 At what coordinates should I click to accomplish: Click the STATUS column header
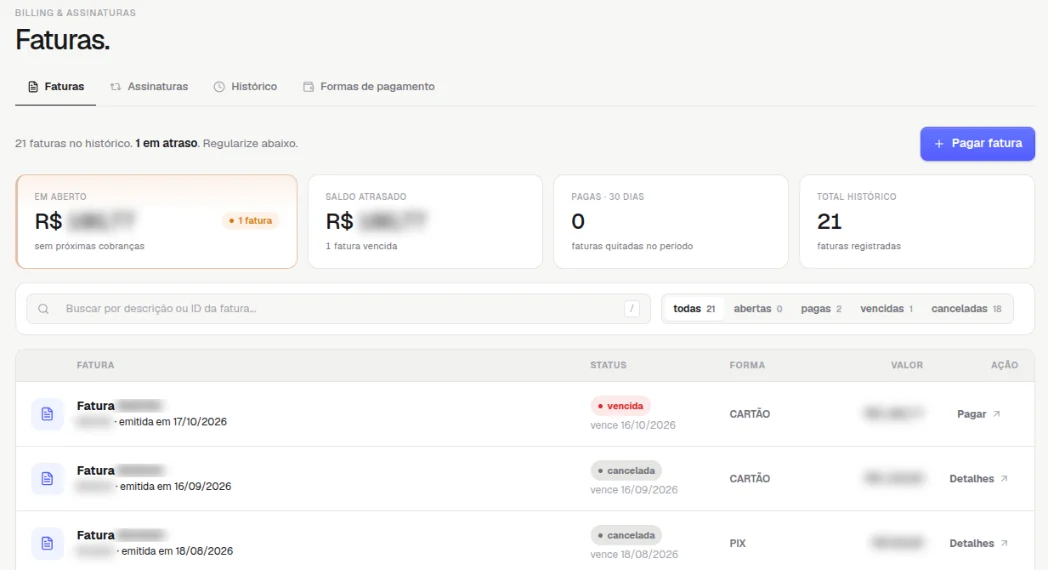click(x=608, y=366)
